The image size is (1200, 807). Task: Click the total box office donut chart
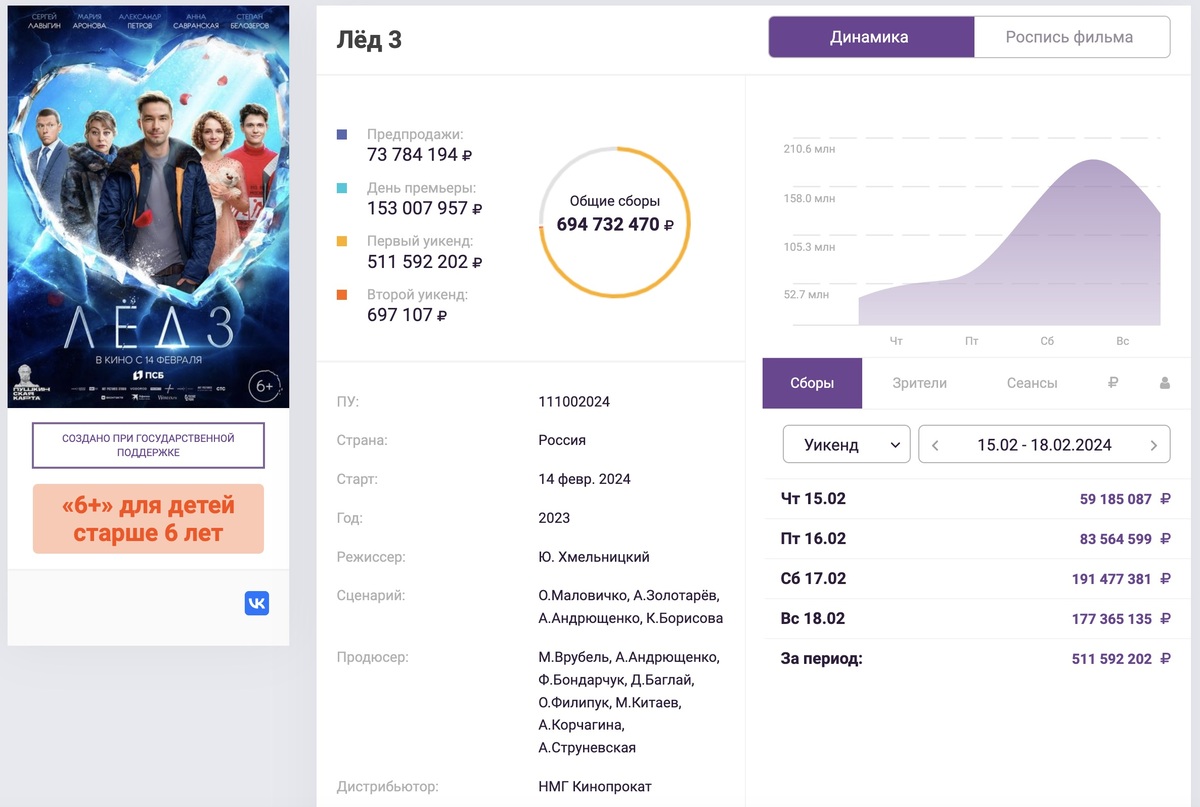[x=614, y=221]
